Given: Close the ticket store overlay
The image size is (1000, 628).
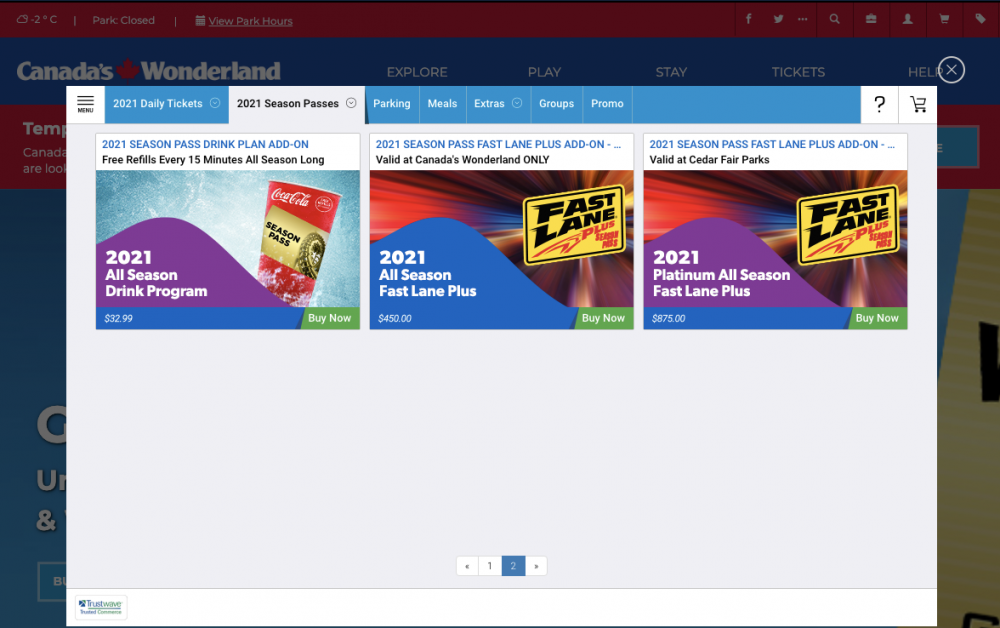Looking at the screenshot, I should pos(951,70).
